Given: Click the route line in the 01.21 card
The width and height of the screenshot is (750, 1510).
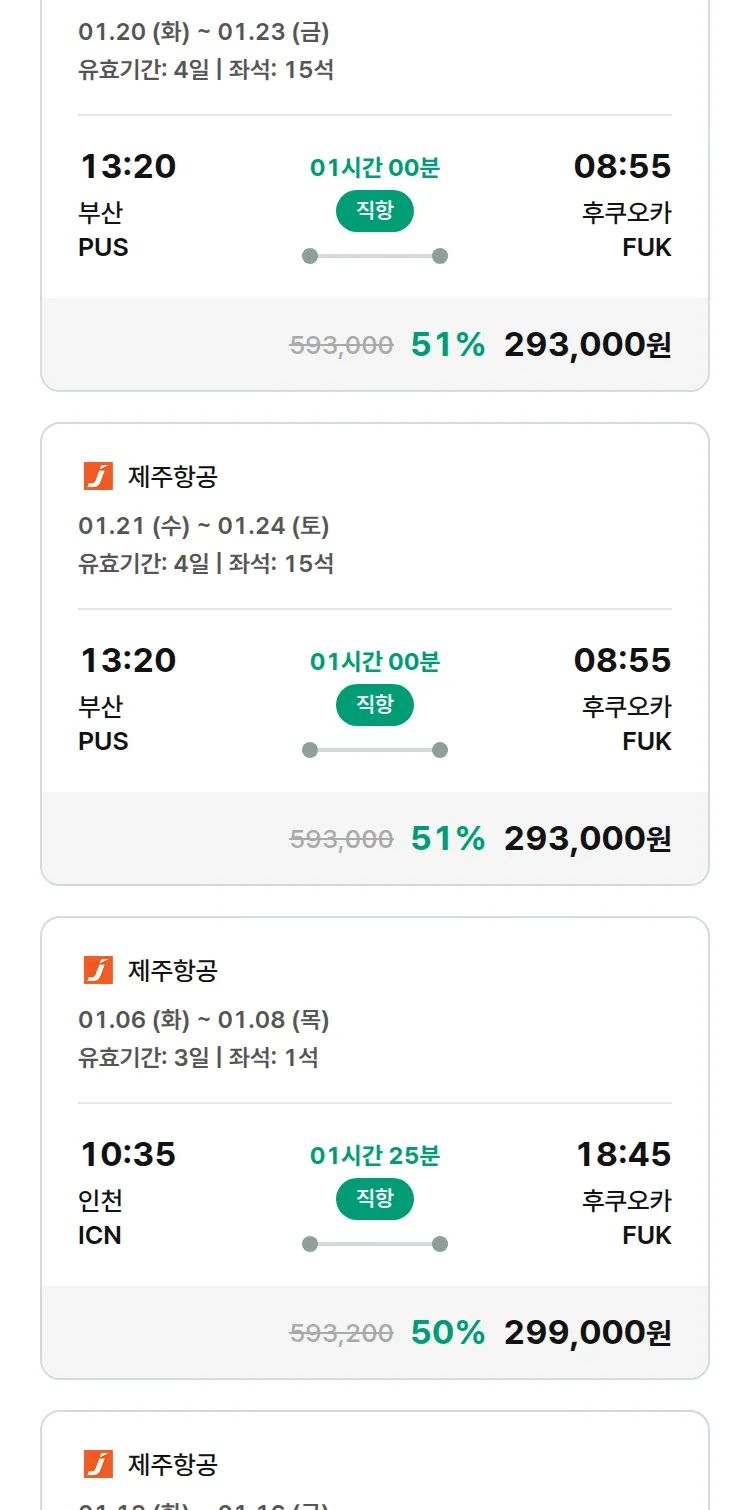Looking at the screenshot, I should (374, 750).
